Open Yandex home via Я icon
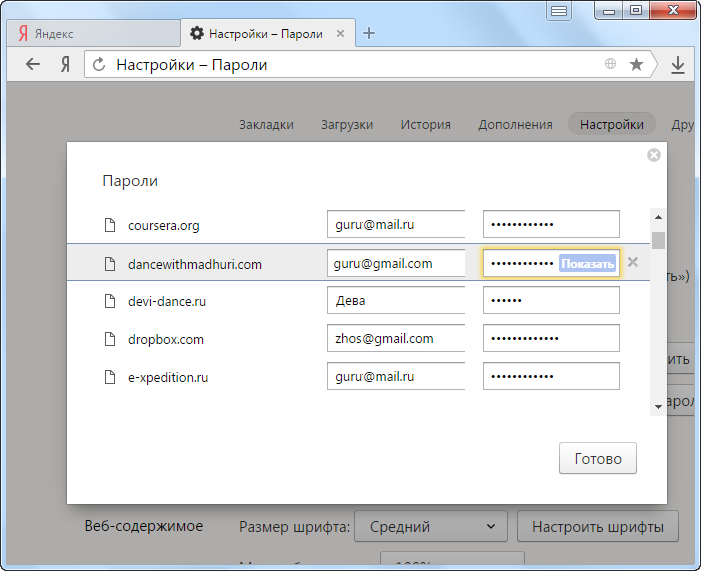701x571 pixels. 65,64
